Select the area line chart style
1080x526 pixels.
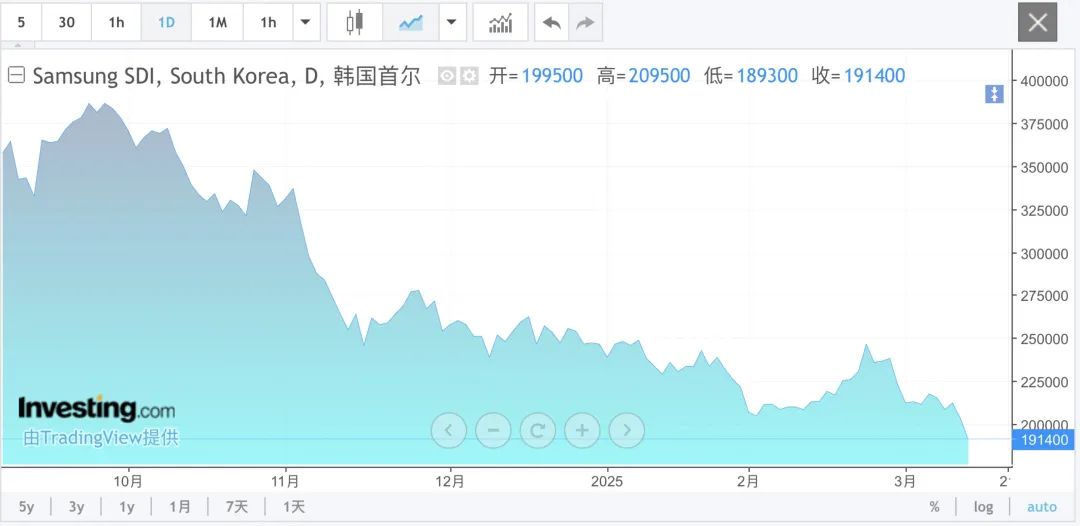tap(411, 23)
